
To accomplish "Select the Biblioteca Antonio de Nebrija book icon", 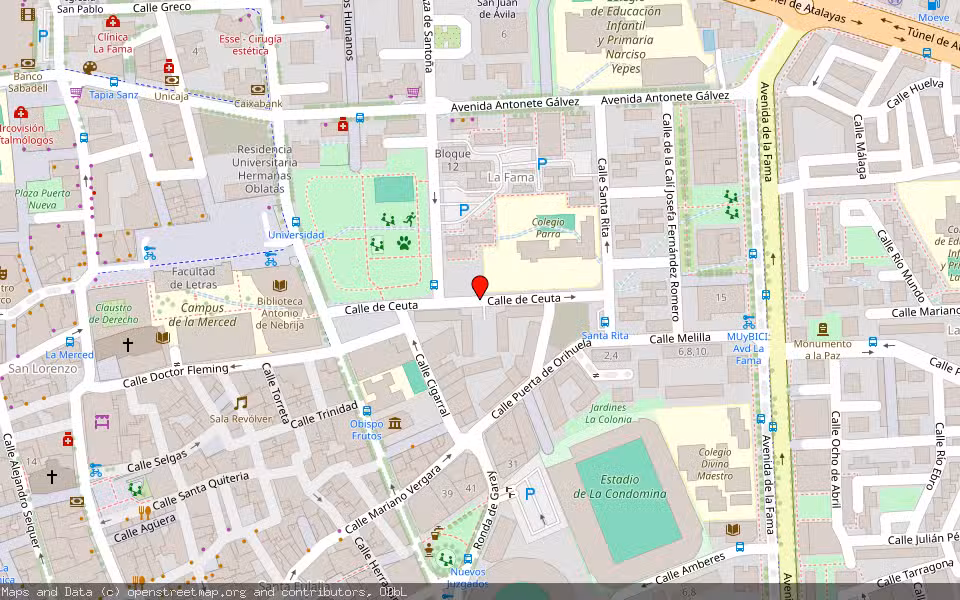I will 280,285.
